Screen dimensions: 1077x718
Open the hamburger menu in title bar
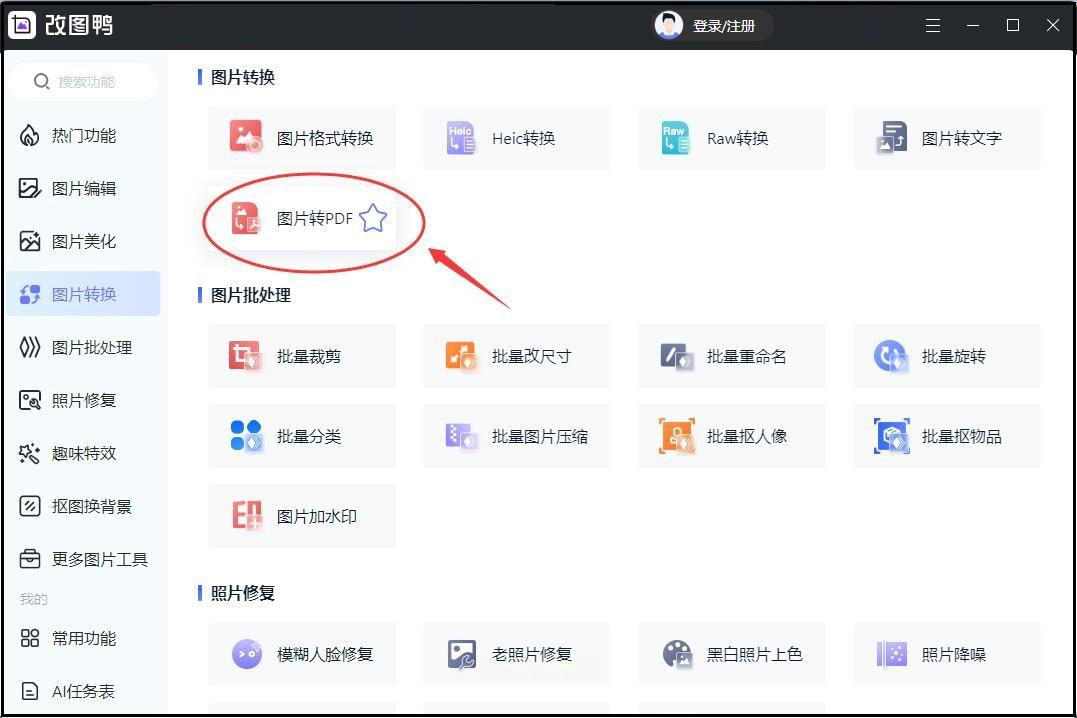click(x=933, y=25)
